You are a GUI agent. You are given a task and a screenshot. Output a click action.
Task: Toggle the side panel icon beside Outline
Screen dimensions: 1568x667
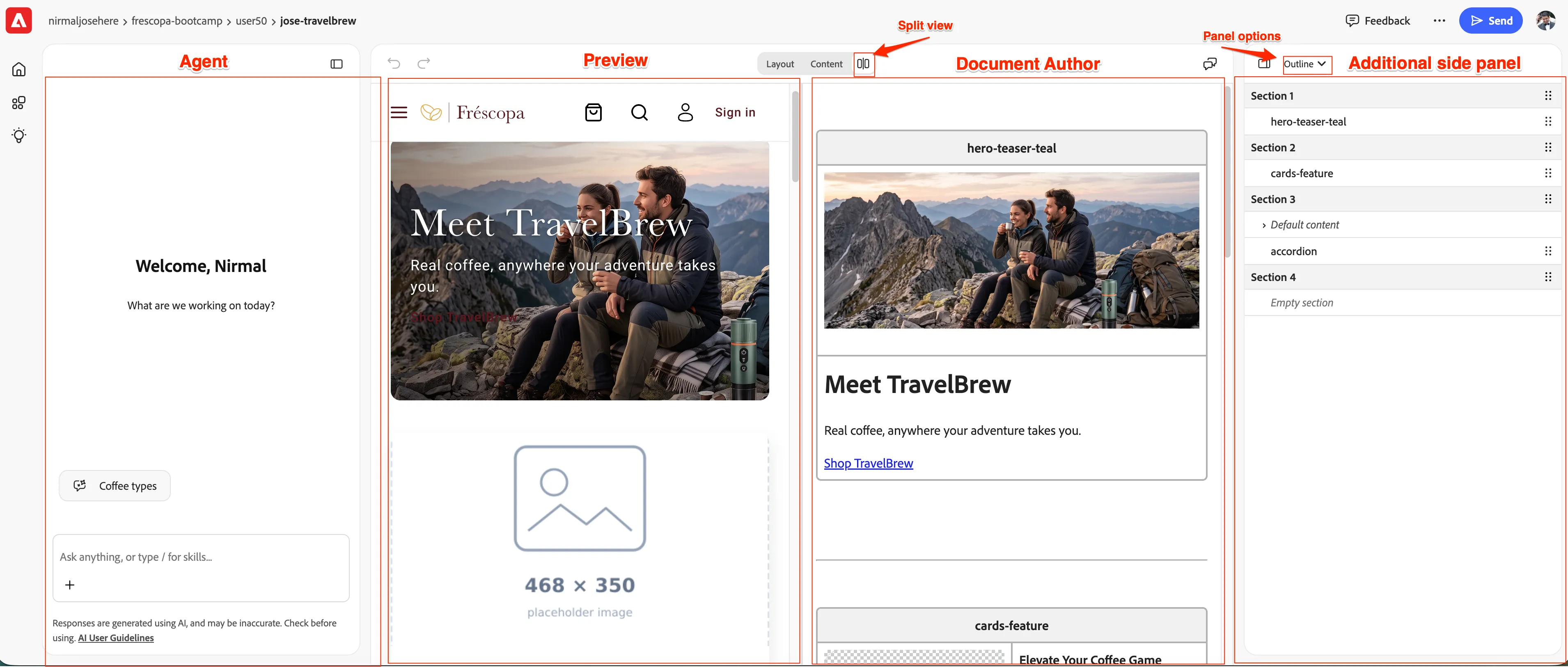click(1264, 64)
